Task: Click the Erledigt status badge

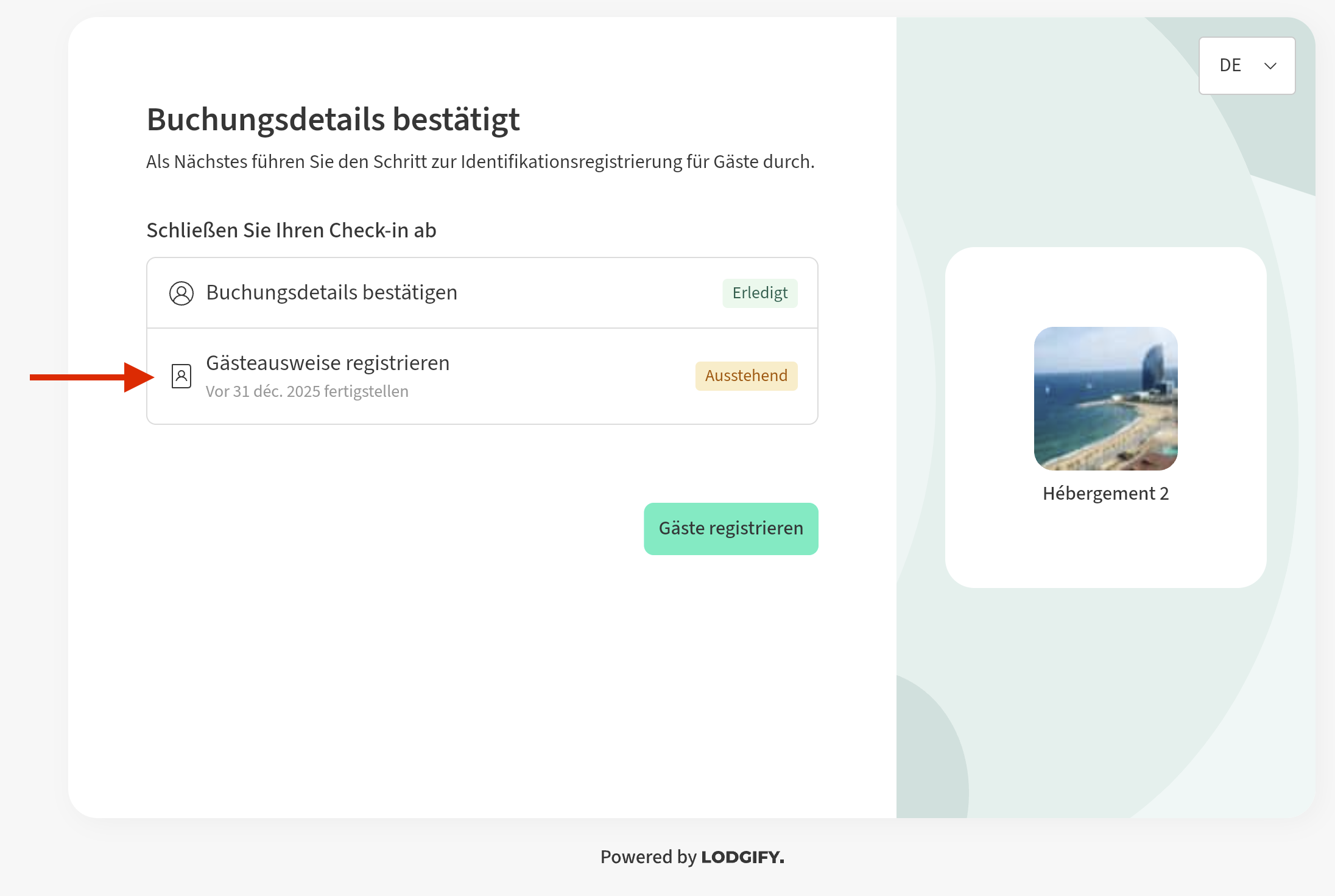Action: (759, 293)
